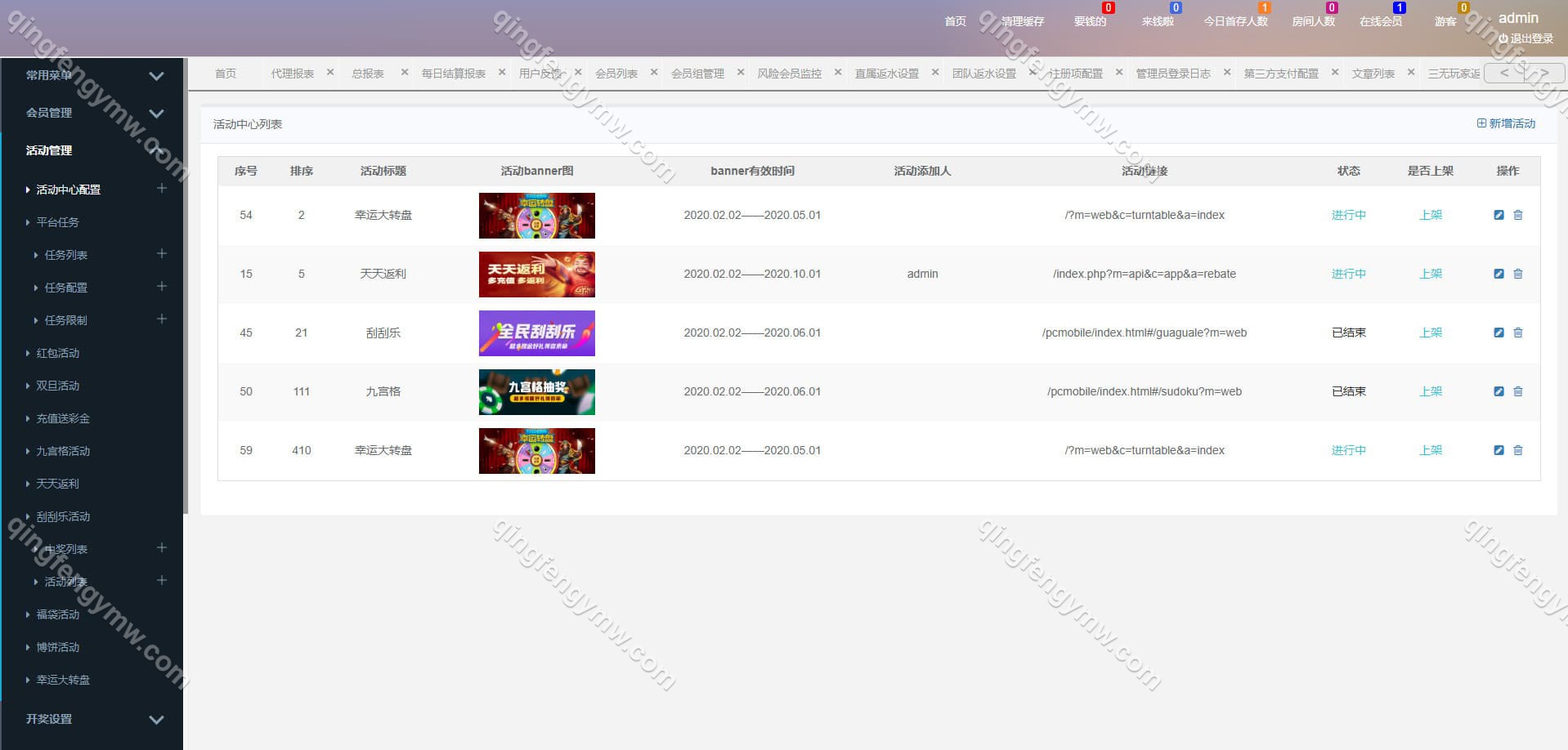Click edit icon for 天天返利 row
Image resolution: width=1568 pixels, height=750 pixels.
(x=1499, y=274)
